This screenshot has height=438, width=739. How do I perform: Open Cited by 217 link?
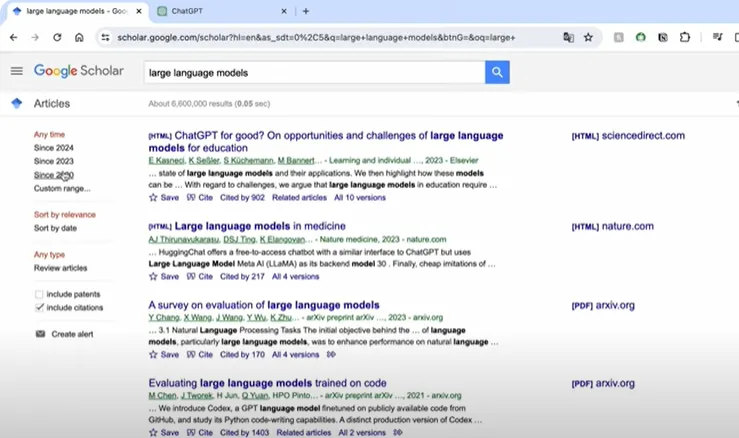[x=242, y=276]
